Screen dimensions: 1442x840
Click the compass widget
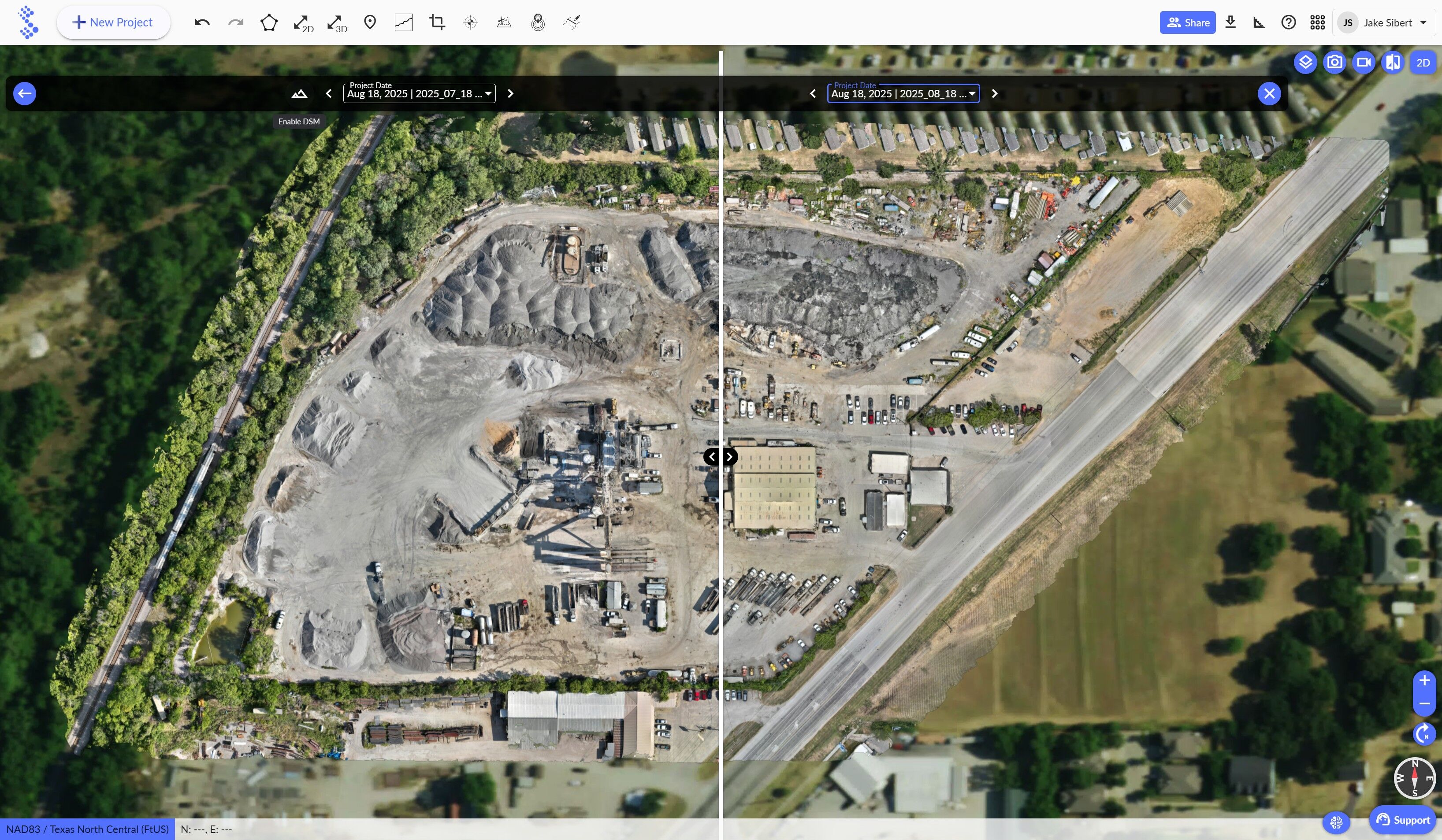[1415, 778]
